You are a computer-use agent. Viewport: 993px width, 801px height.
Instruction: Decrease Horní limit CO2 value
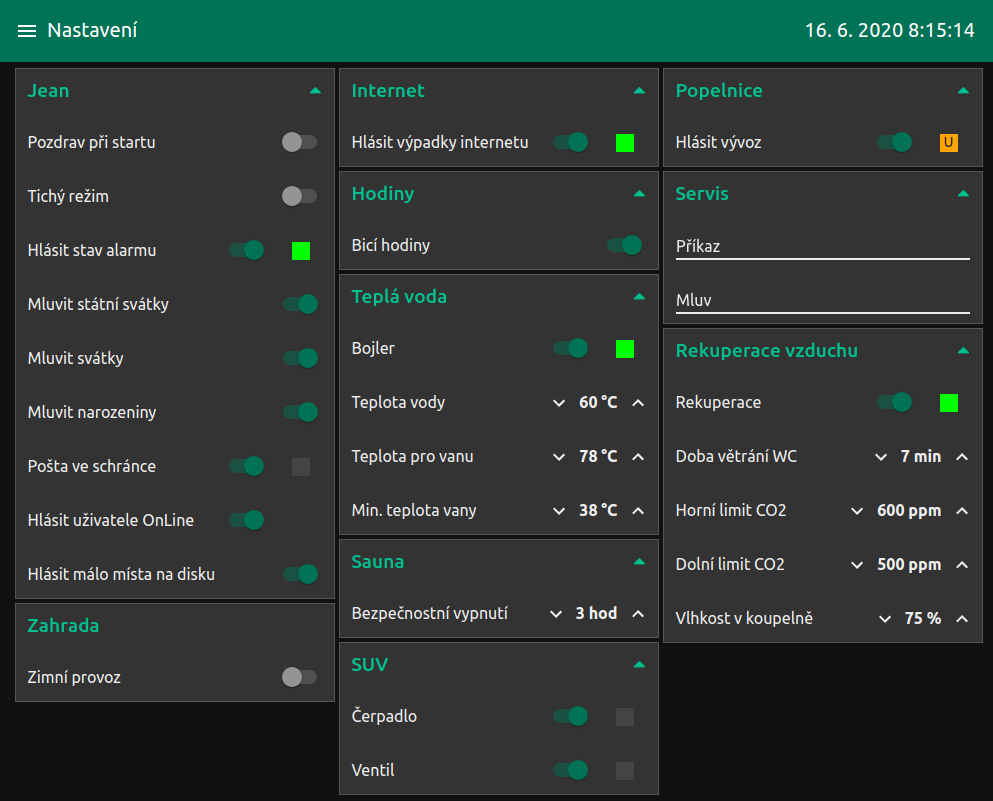pos(857,511)
